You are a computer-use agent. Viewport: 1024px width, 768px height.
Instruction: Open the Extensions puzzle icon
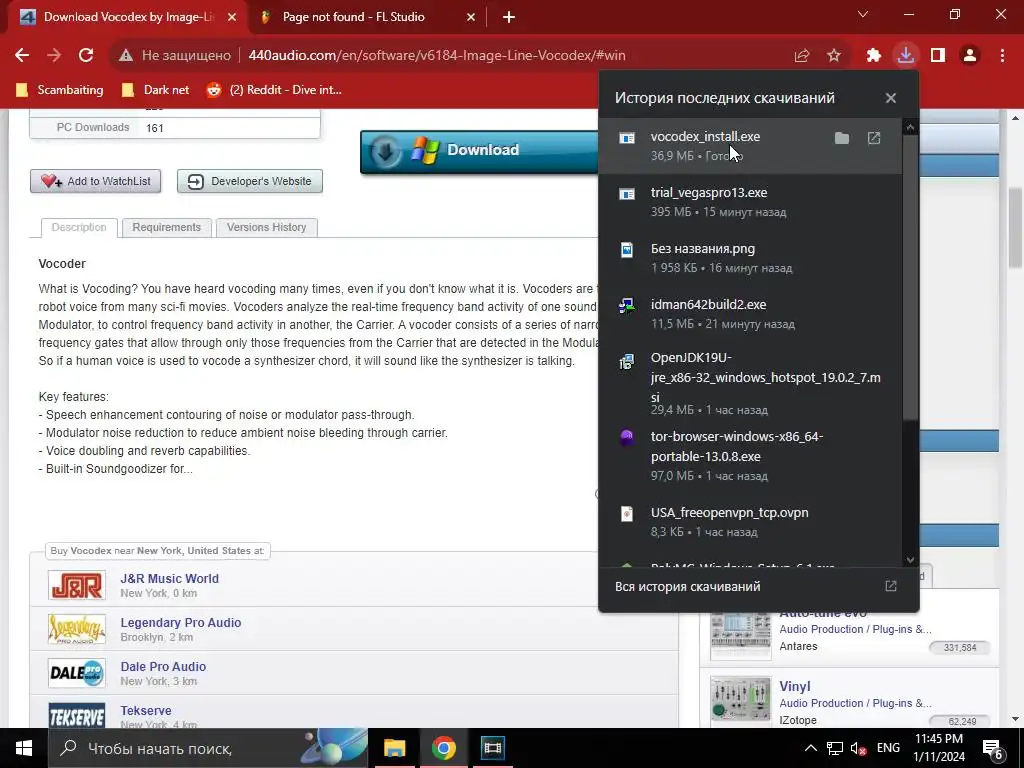(x=874, y=56)
